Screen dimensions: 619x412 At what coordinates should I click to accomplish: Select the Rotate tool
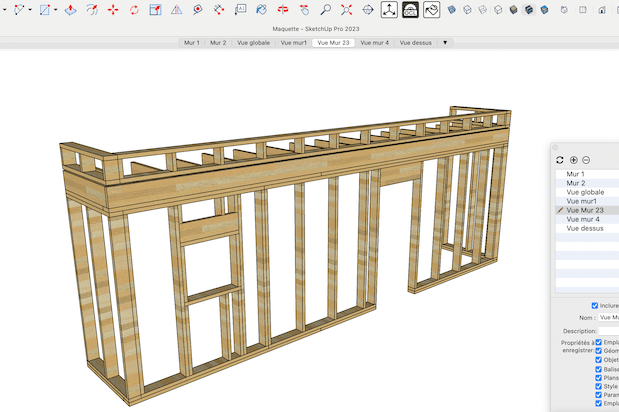click(133, 10)
